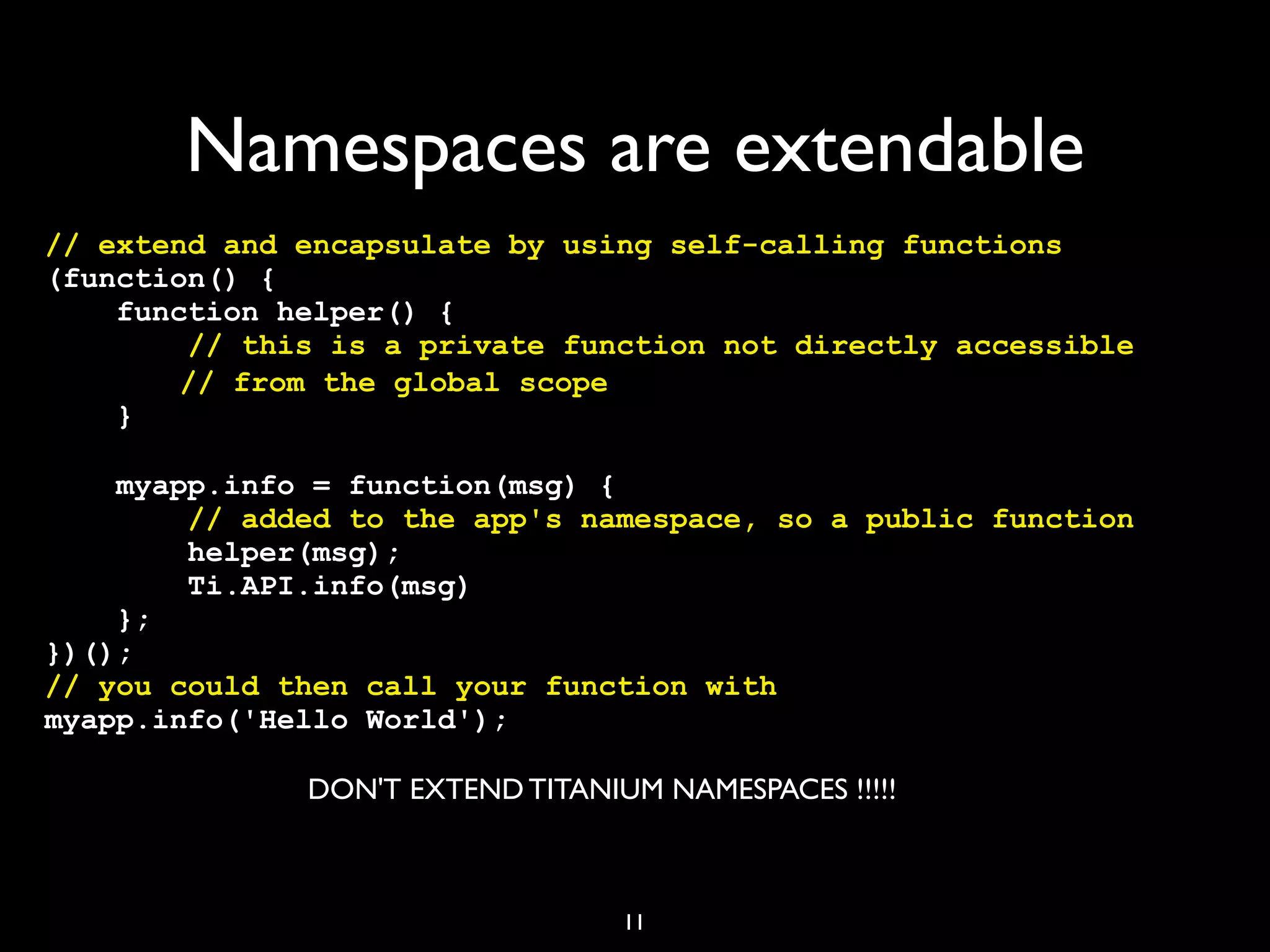Click the slide number 11
This screenshot has height=952, width=1270.
click(634, 922)
